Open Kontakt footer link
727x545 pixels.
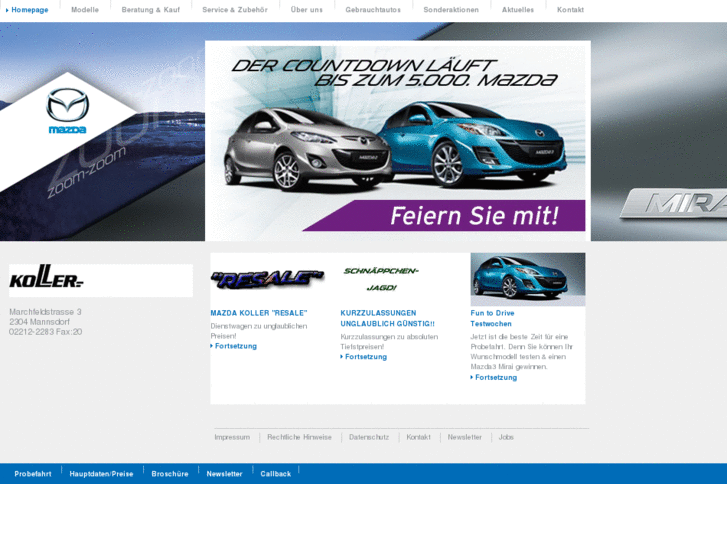(418, 437)
